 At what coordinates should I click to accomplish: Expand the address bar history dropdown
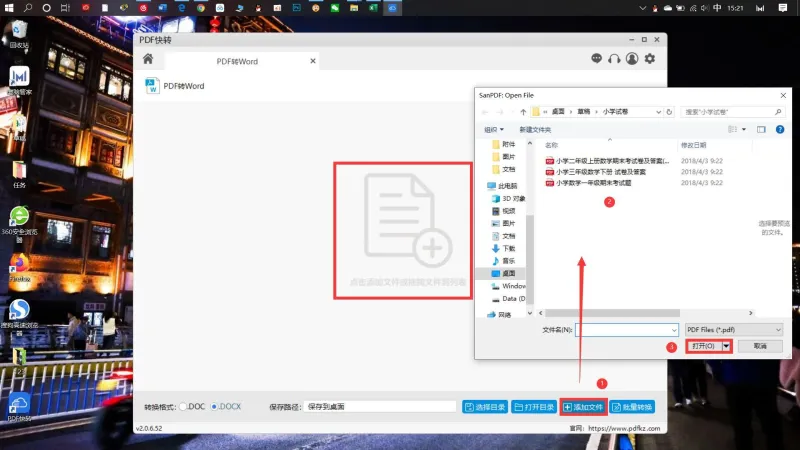(x=658, y=112)
